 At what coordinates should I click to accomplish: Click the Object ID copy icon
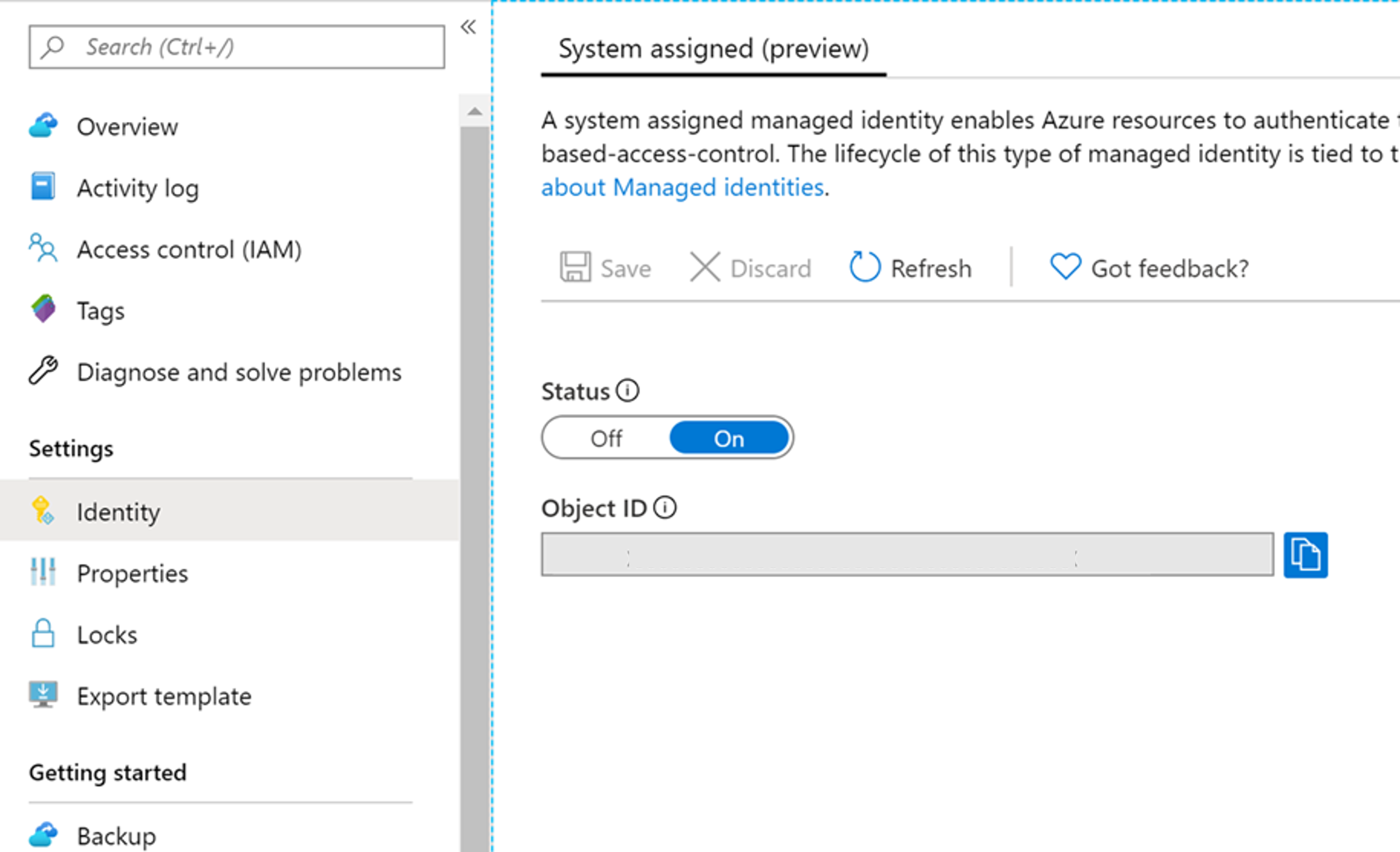[1306, 555]
